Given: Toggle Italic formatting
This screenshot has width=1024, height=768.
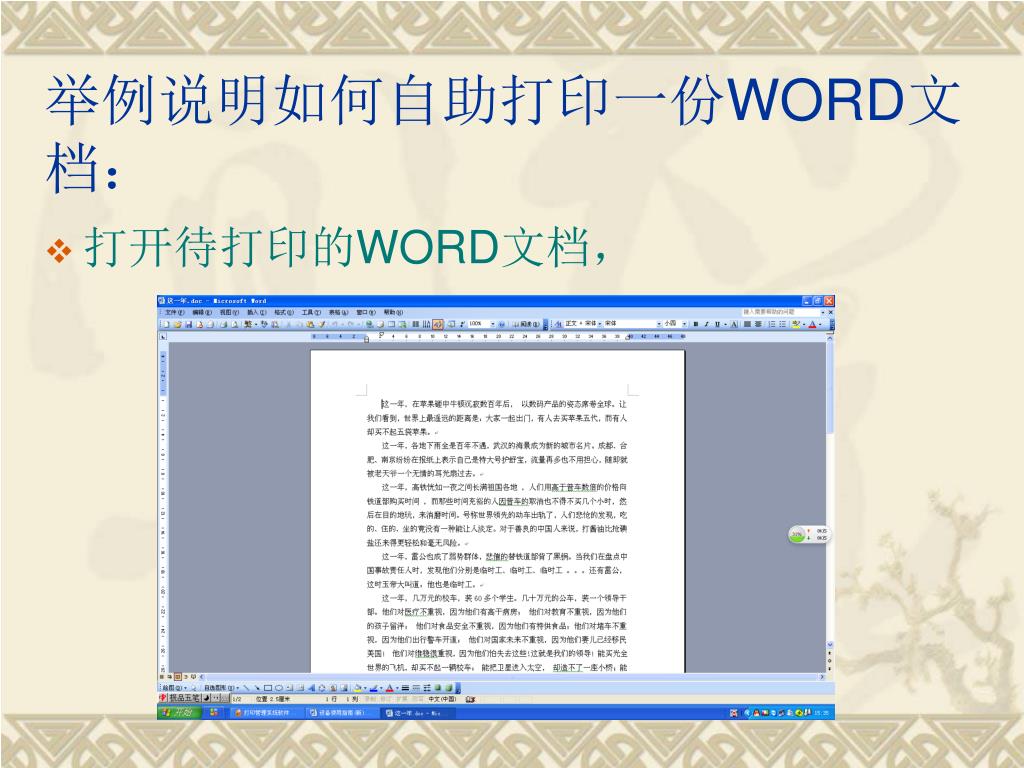Looking at the screenshot, I should (707, 324).
